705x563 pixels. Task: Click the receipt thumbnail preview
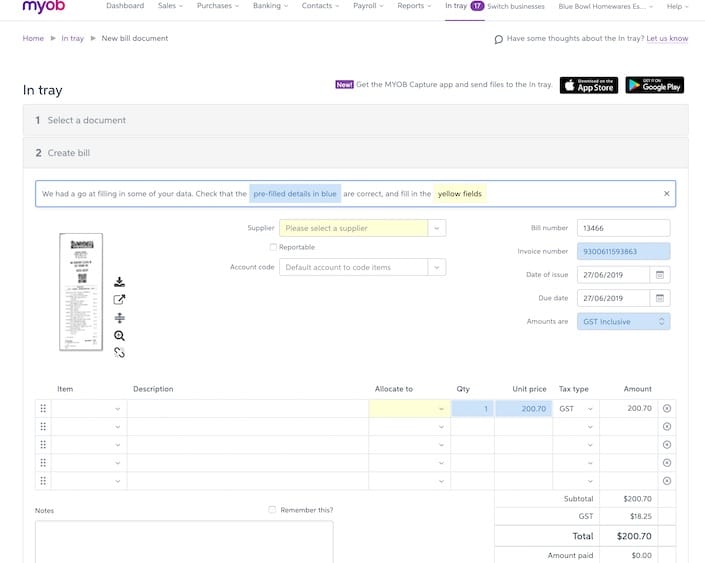[81, 292]
